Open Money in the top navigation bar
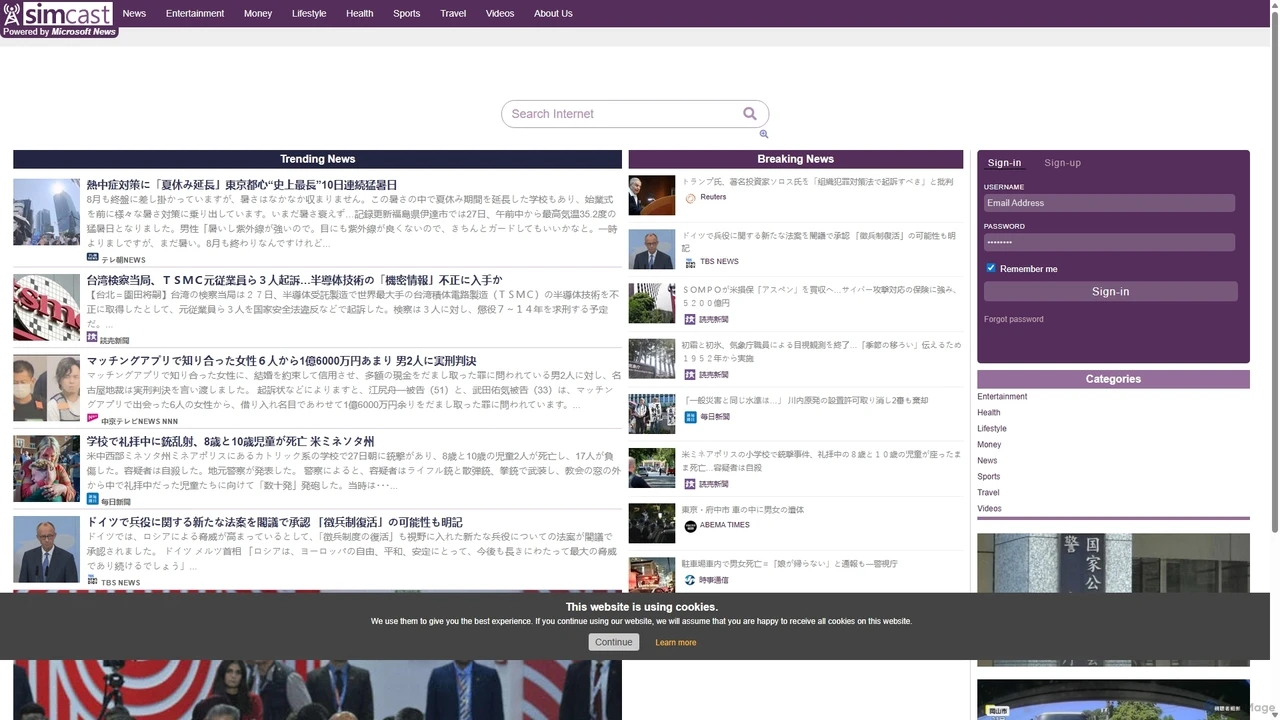 click(258, 14)
